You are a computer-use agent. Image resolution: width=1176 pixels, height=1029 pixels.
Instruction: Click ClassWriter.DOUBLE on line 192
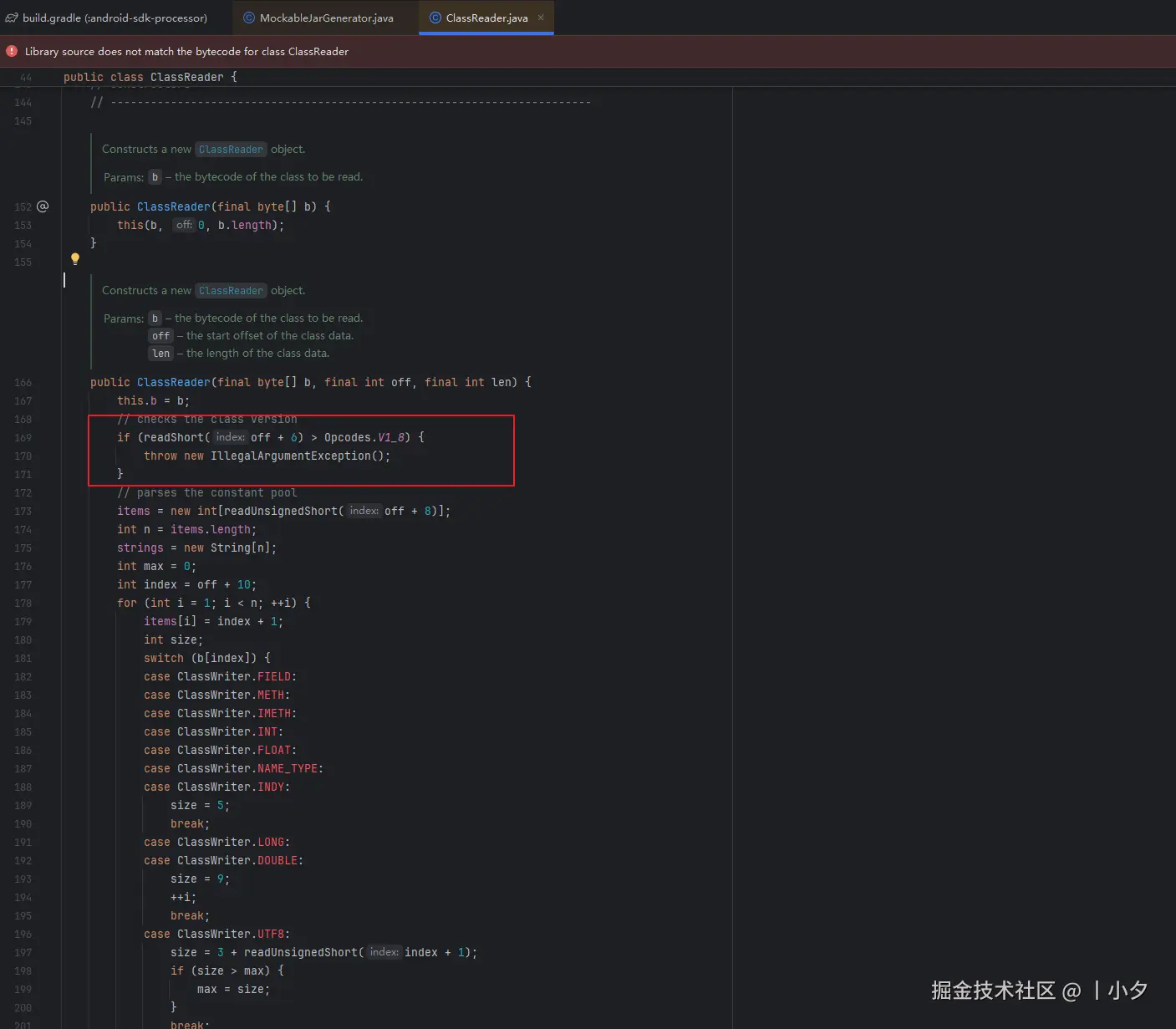[x=237, y=860]
